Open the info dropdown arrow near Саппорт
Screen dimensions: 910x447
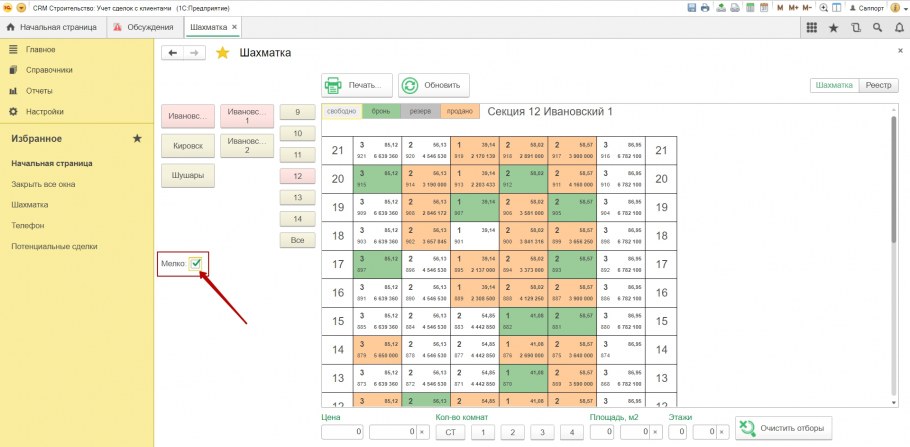(x=902, y=8)
